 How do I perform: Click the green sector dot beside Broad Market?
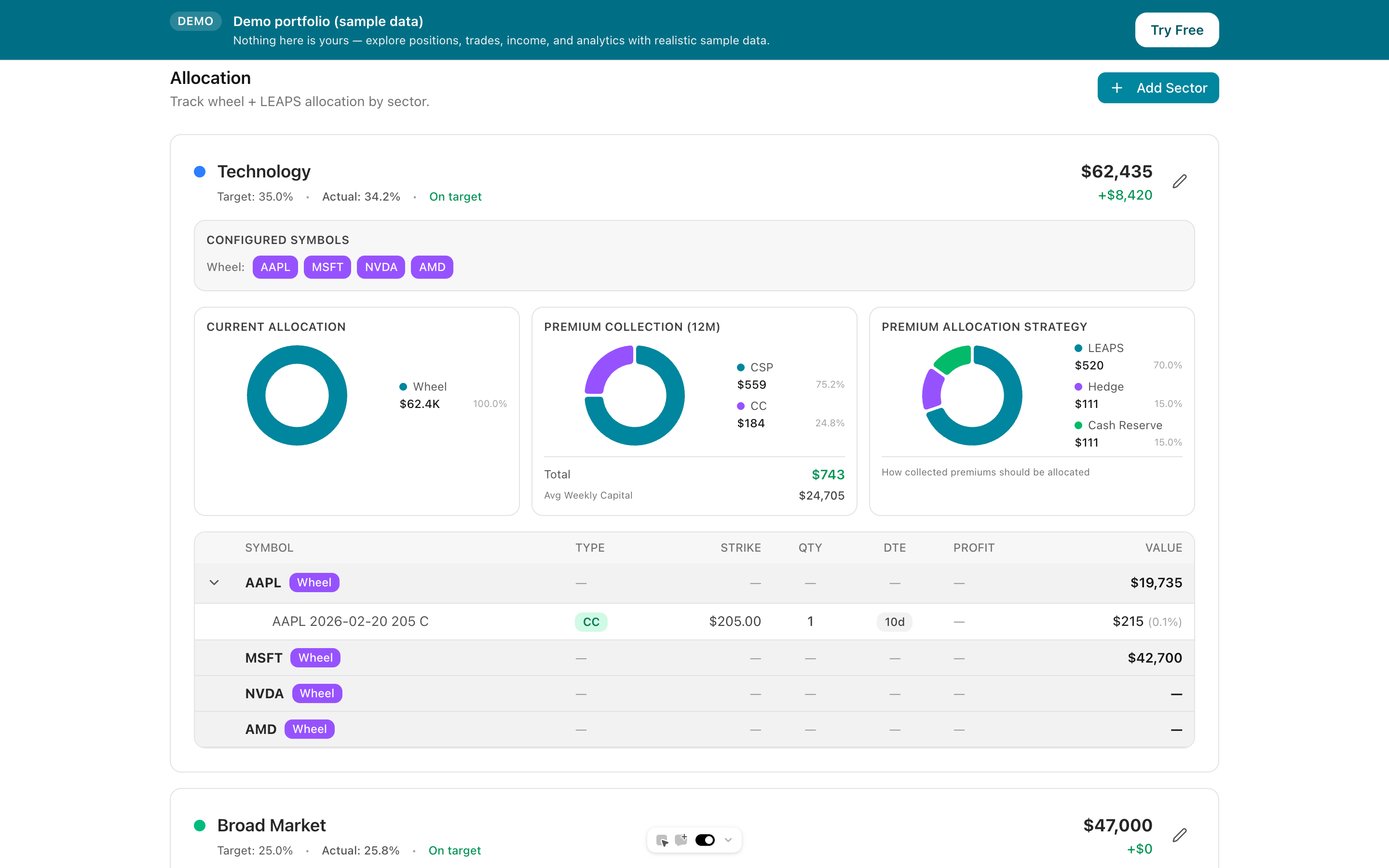(200, 825)
